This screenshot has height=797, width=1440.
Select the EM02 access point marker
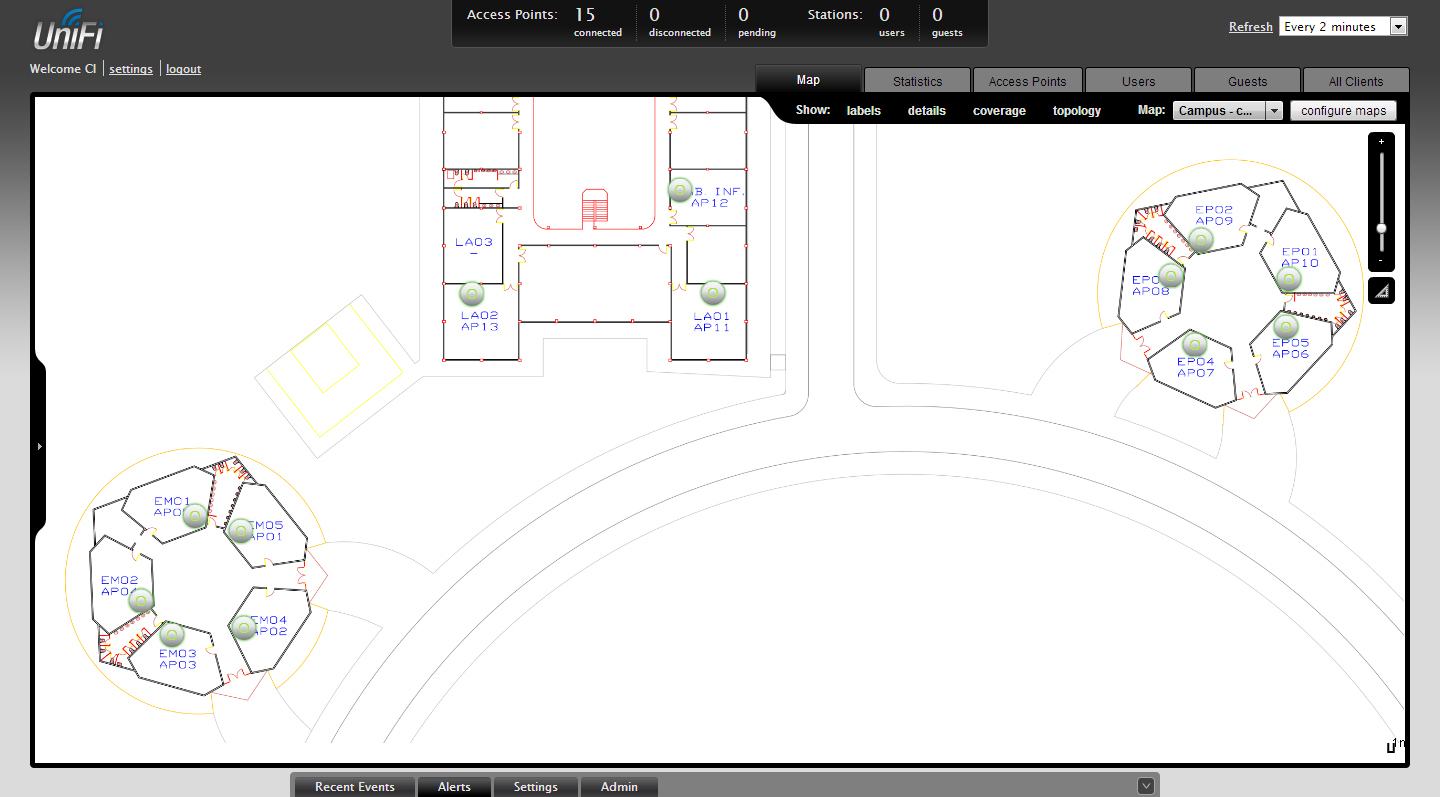click(141, 600)
